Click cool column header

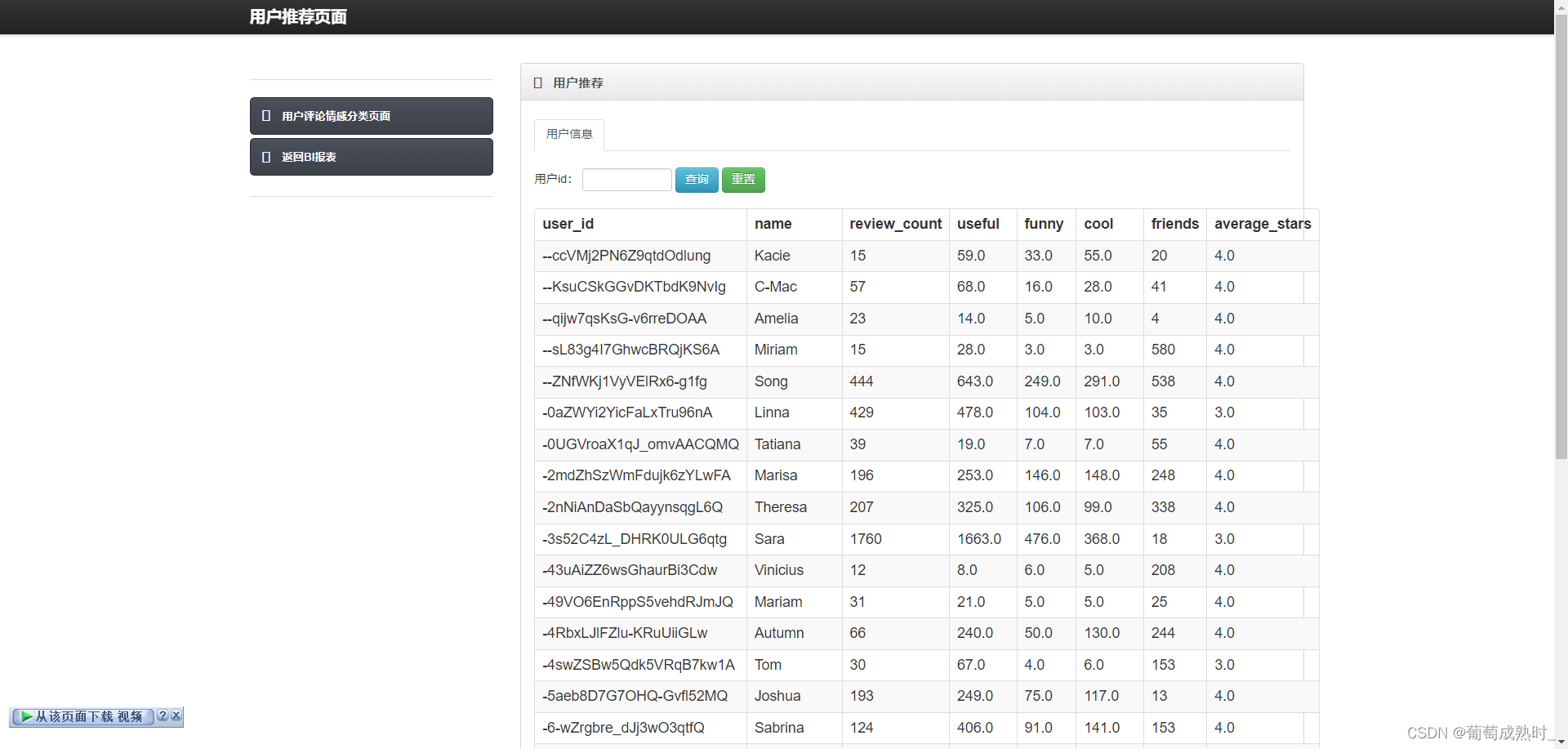1098,224
